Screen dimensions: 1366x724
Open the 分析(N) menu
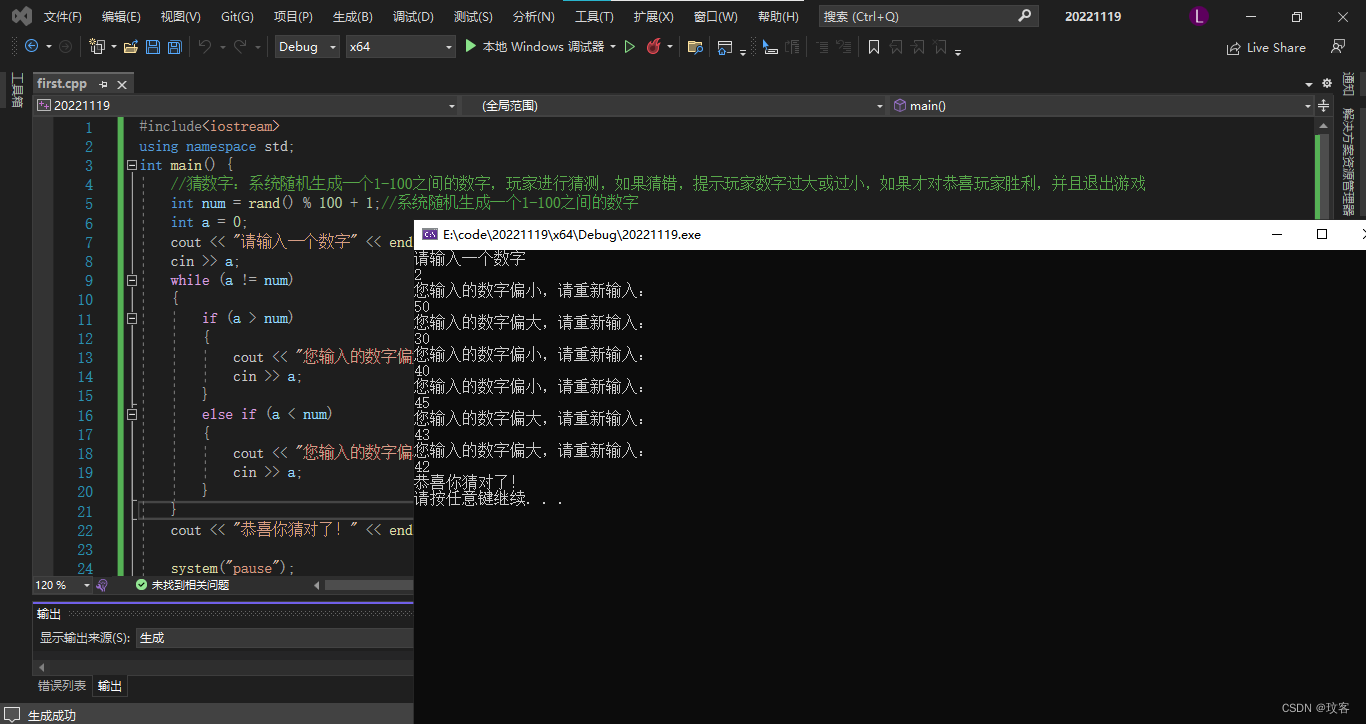(533, 16)
